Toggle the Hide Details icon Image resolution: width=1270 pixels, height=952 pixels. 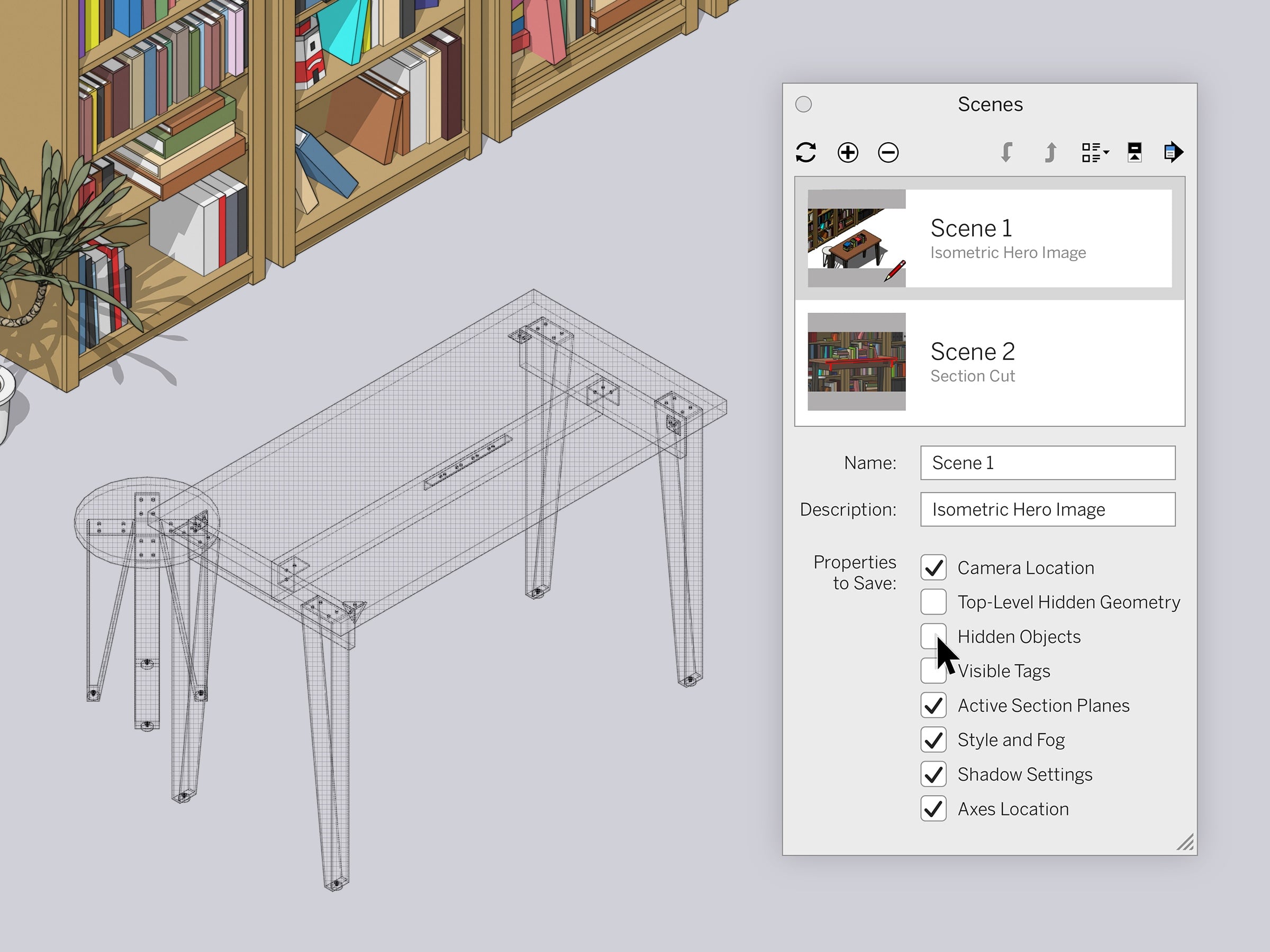1135,153
